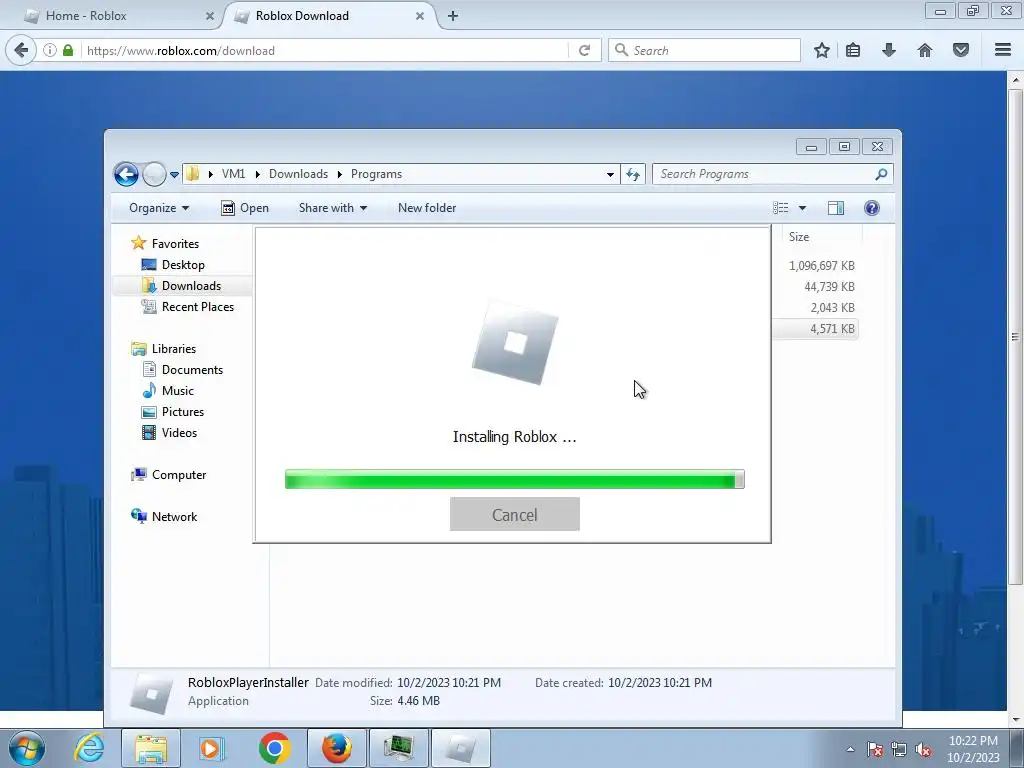This screenshot has height=768, width=1024.
Task: Click the site information icon in address bar
Action: click(x=50, y=50)
